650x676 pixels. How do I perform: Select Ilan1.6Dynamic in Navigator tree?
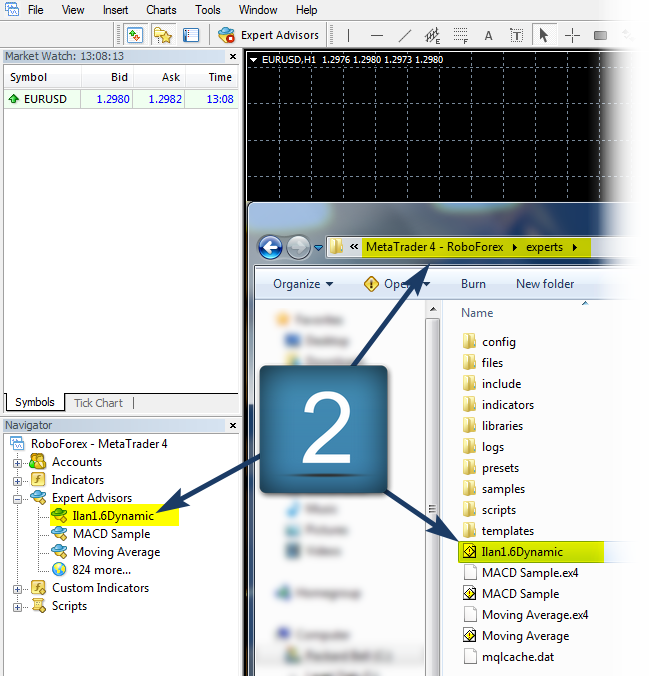point(113,516)
